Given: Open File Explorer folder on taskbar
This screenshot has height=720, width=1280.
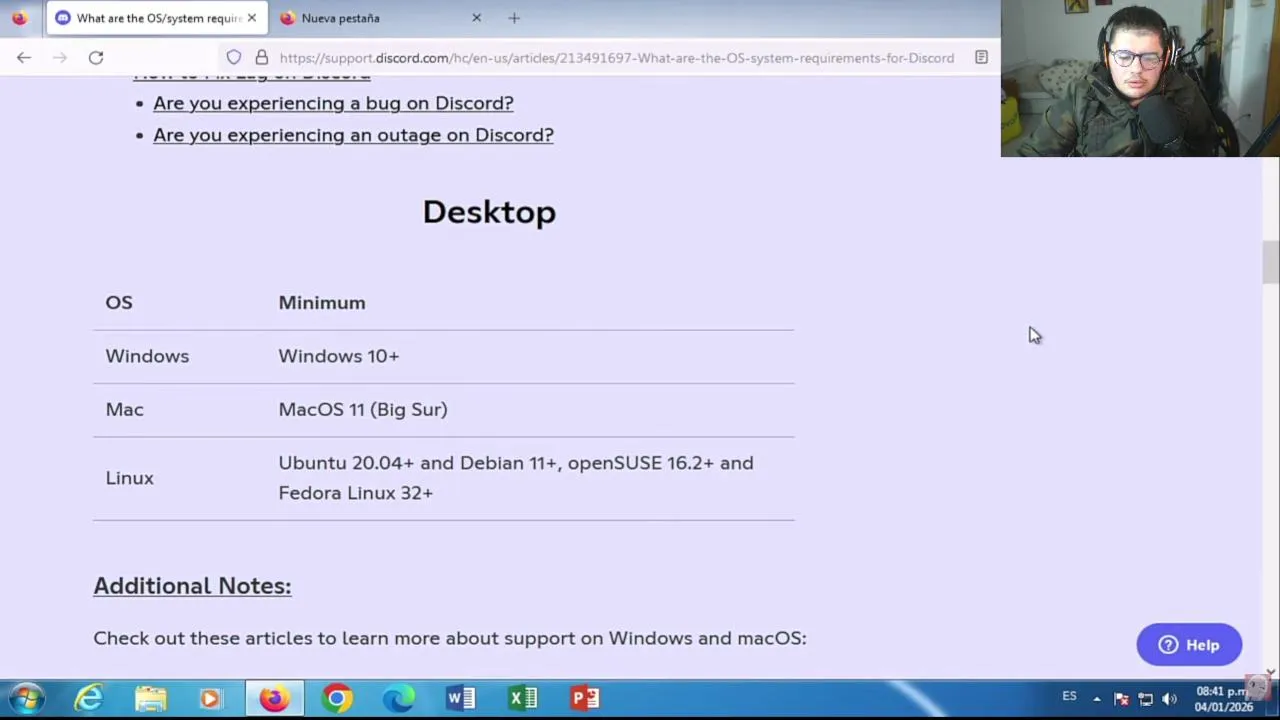Looking at the screenshot, I should point(151,698).
